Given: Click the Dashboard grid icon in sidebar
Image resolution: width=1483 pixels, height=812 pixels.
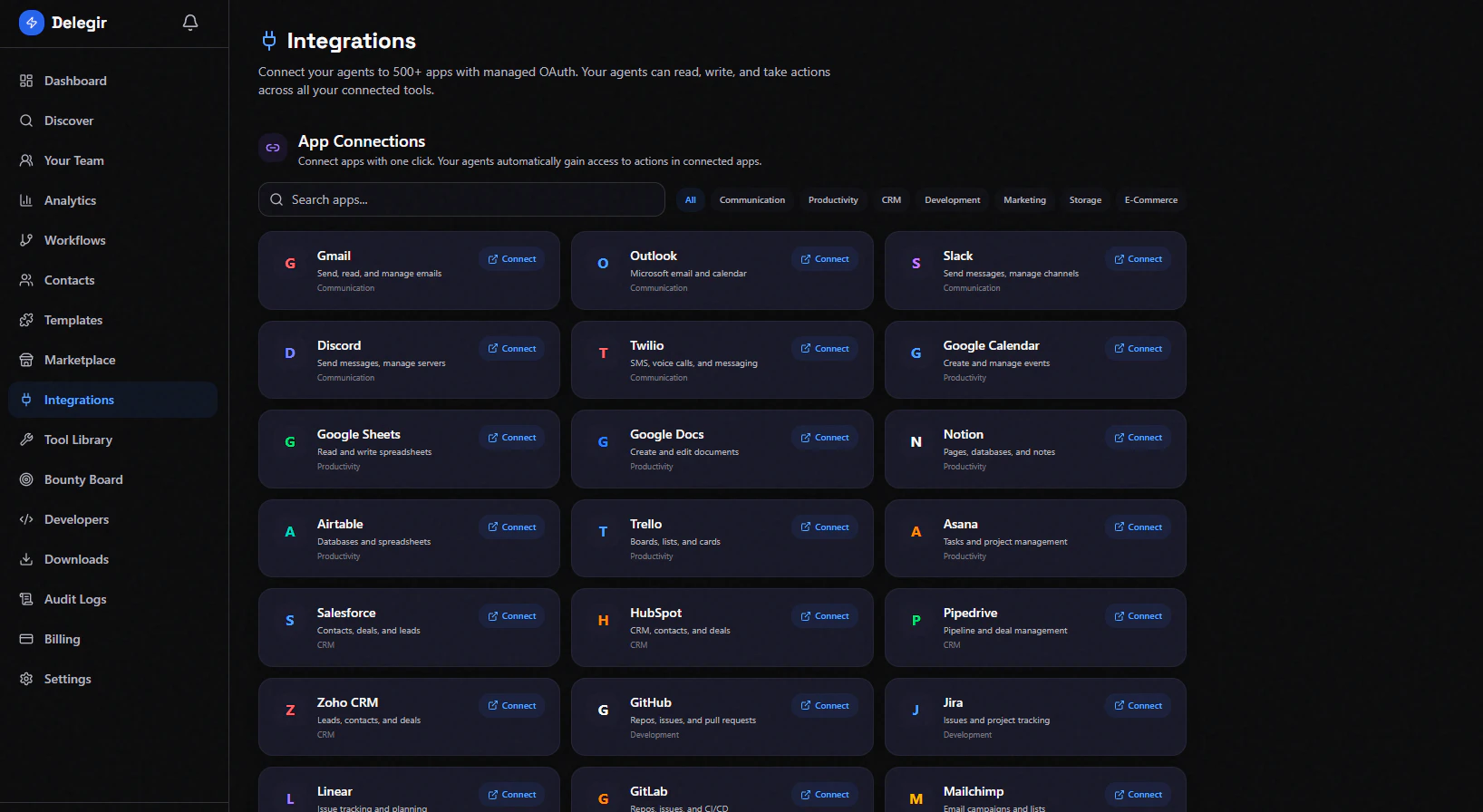Looking at the screenshot, I should click(x=26, y=81).
